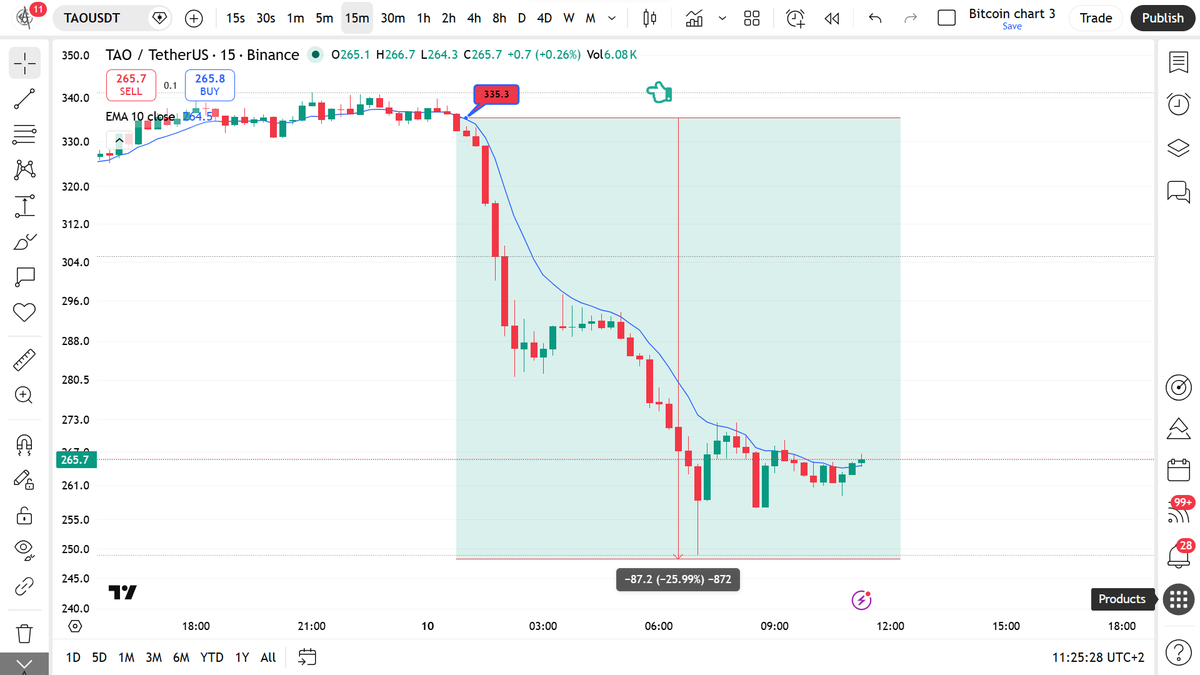
Task: Open the candlestick chart type selector
Action: tap(649, 18)
